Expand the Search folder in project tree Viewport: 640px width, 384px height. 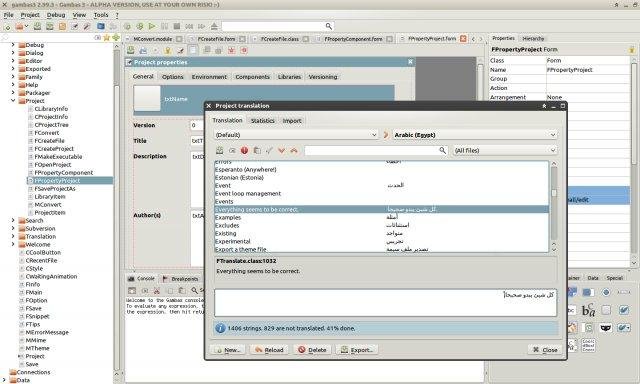[13, 220]
